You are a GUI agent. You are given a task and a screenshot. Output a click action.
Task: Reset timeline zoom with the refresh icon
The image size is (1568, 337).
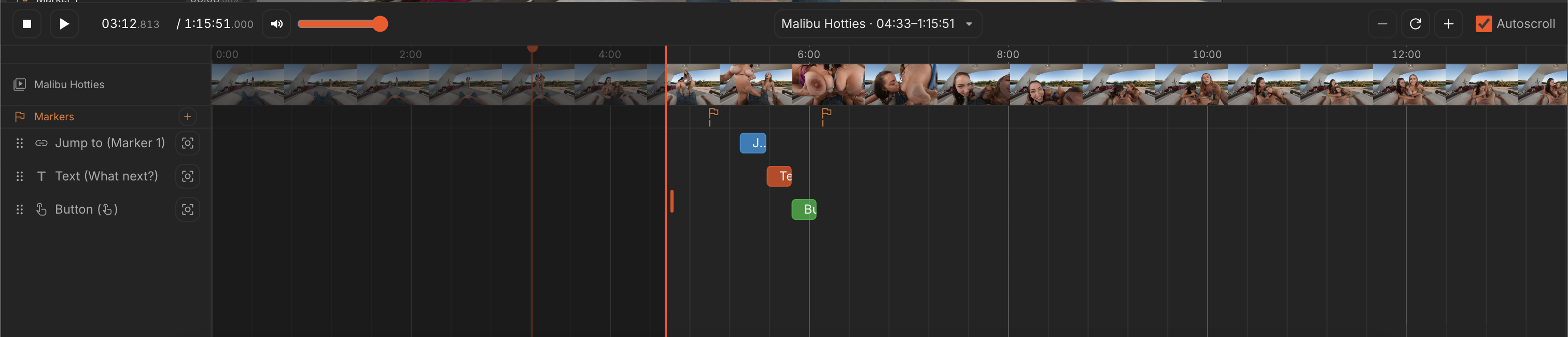[1415, 24]
